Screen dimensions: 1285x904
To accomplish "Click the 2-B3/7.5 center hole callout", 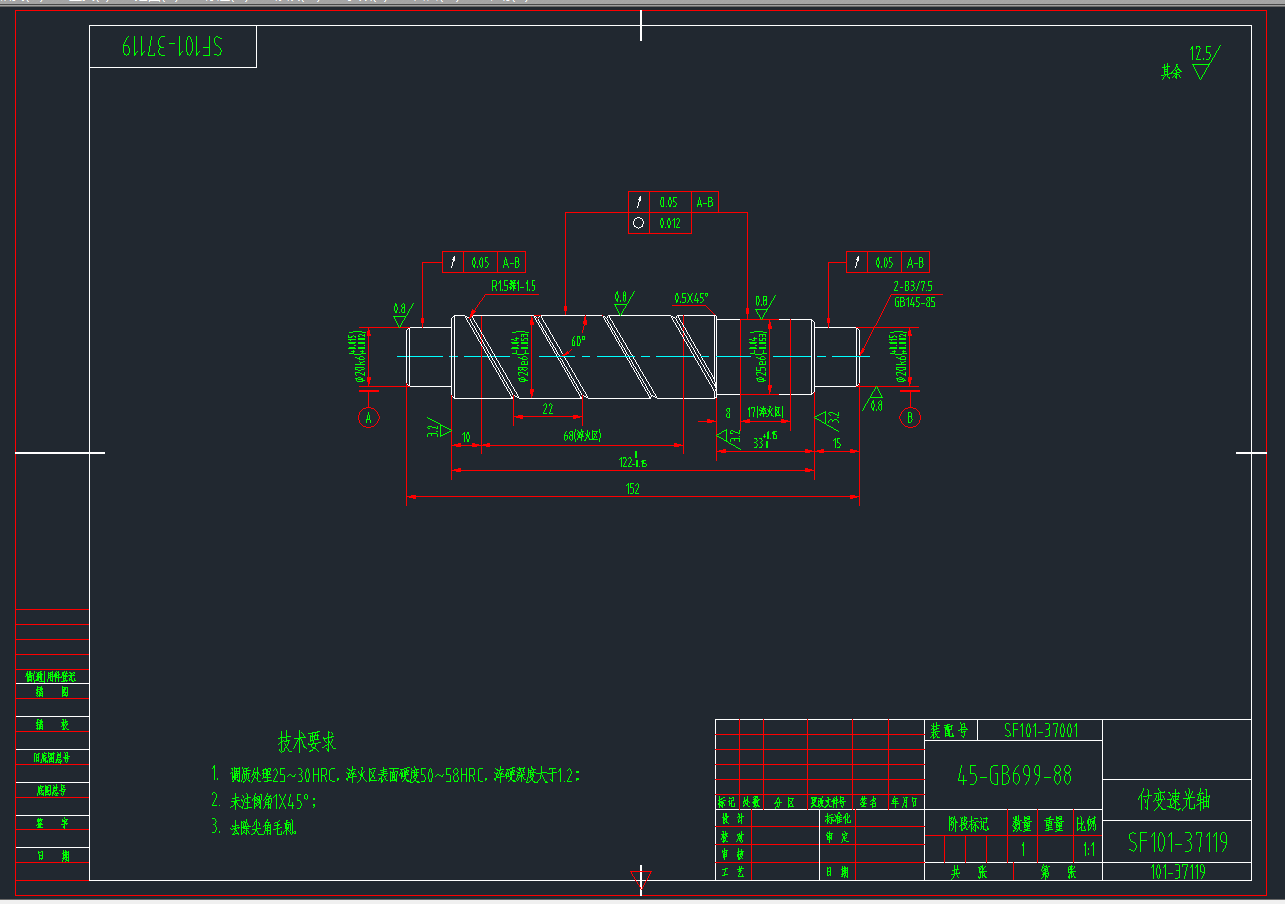I will (x=912, y=286).
